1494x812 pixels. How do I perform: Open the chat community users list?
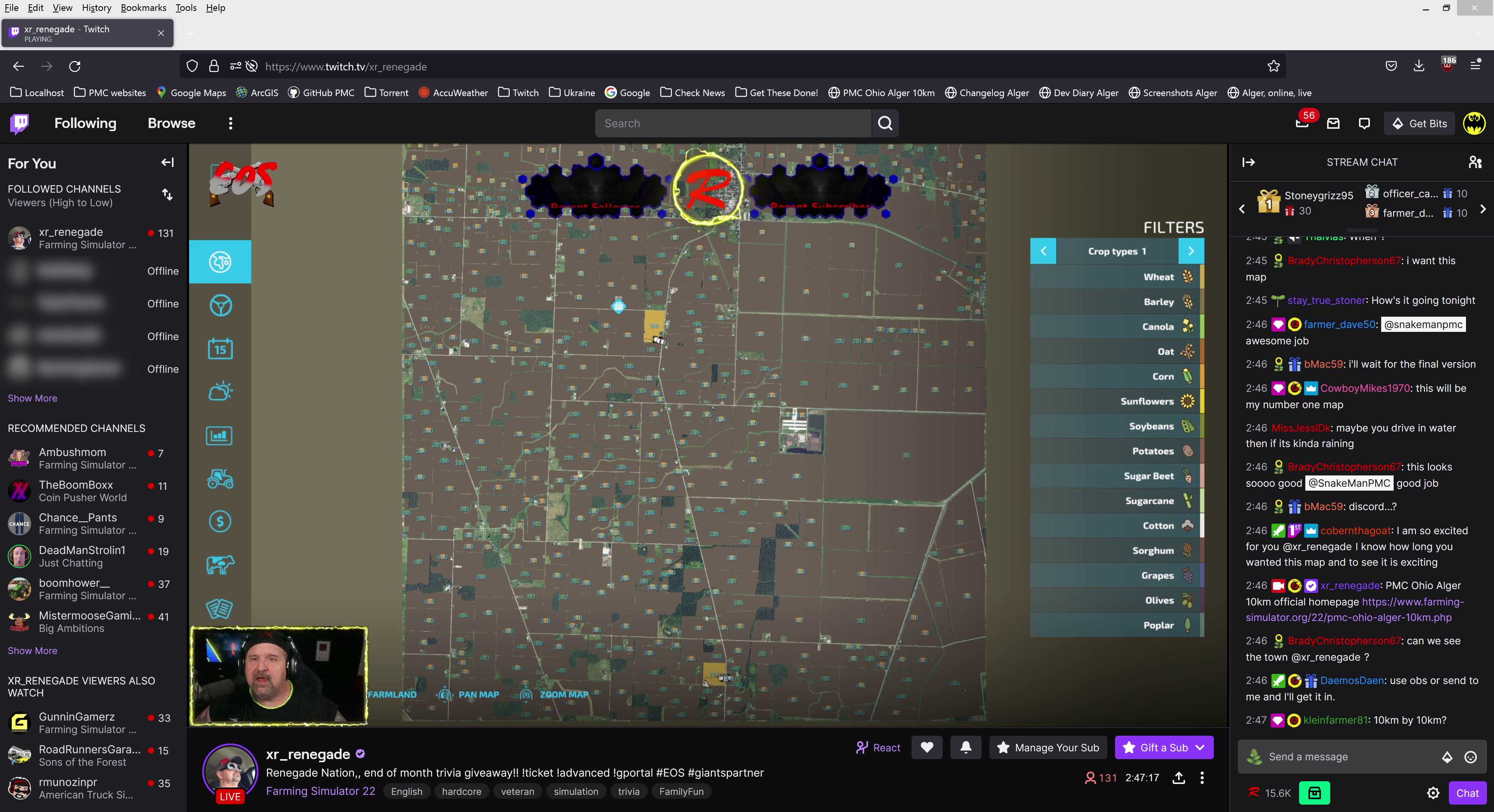tap(1475, 162)
